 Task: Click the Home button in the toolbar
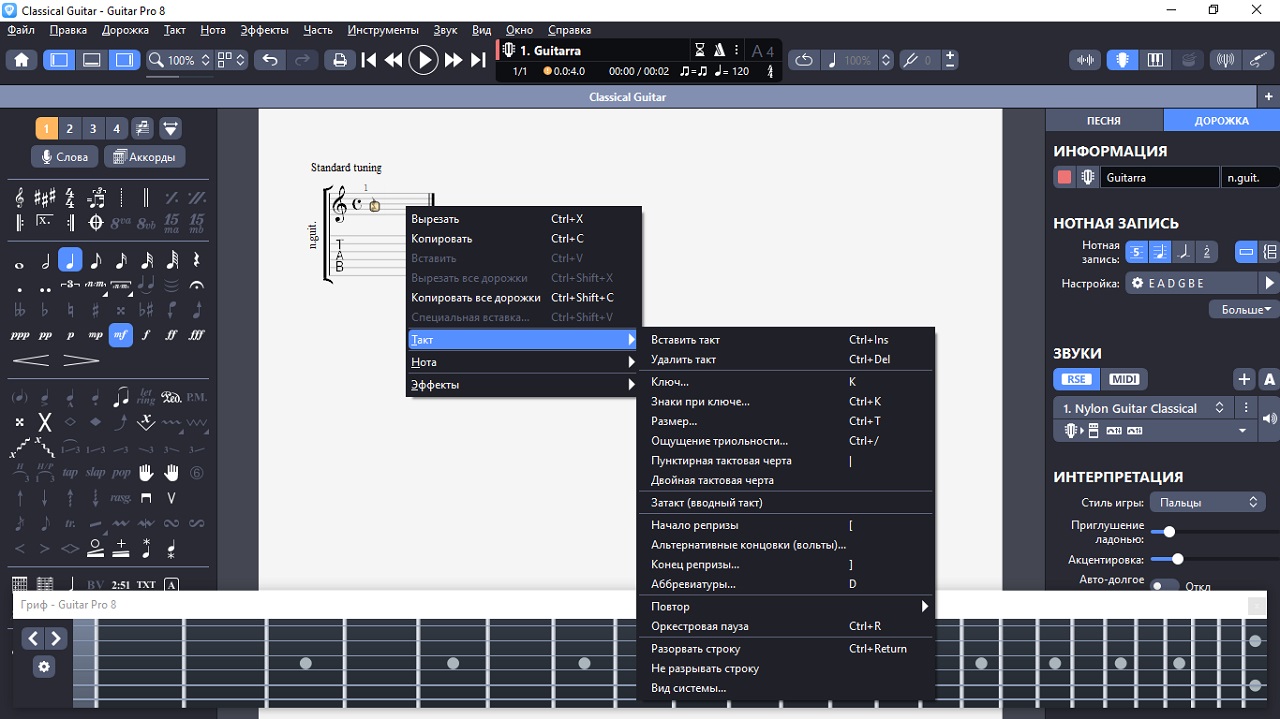pyautogui.click(x=22, y=60)
